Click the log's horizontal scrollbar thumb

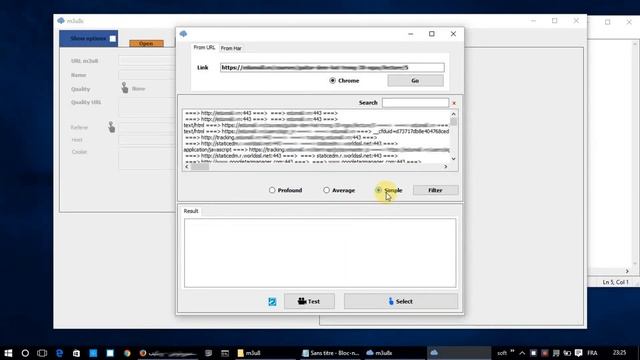pos(200,167)
